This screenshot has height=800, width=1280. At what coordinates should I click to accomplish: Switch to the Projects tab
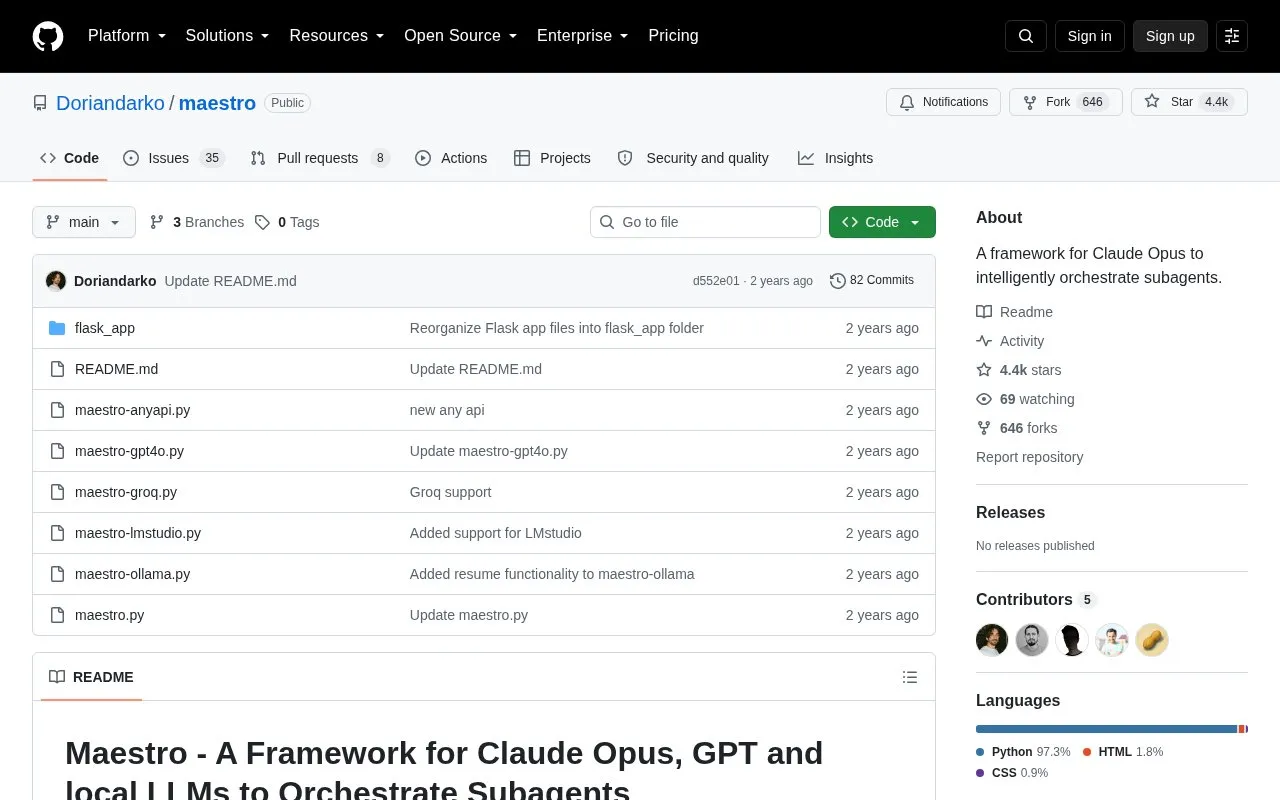click(552, 158)
